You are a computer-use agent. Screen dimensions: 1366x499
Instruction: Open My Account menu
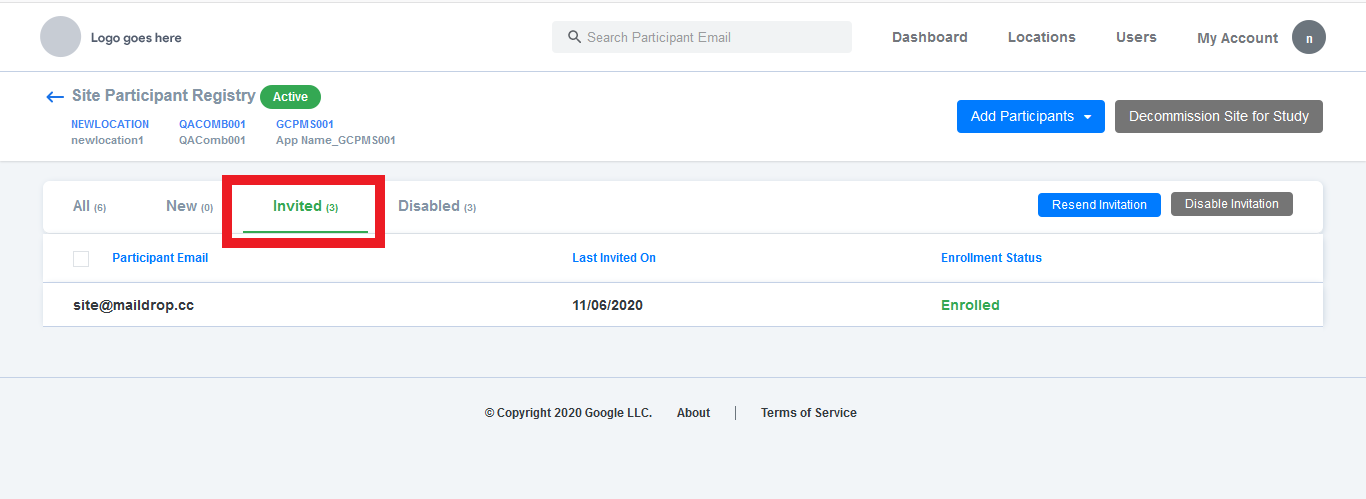click(1237, 38)
